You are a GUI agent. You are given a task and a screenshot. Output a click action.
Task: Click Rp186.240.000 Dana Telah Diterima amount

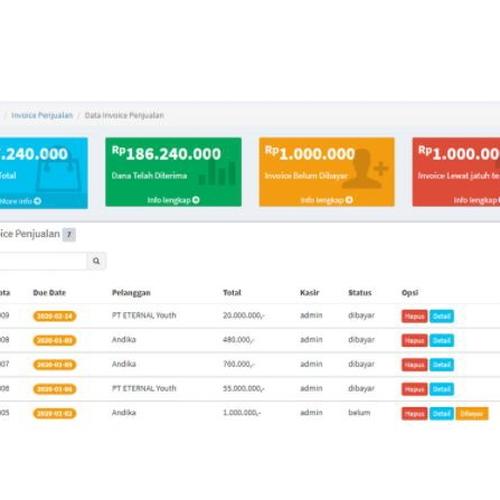[166, 154]
